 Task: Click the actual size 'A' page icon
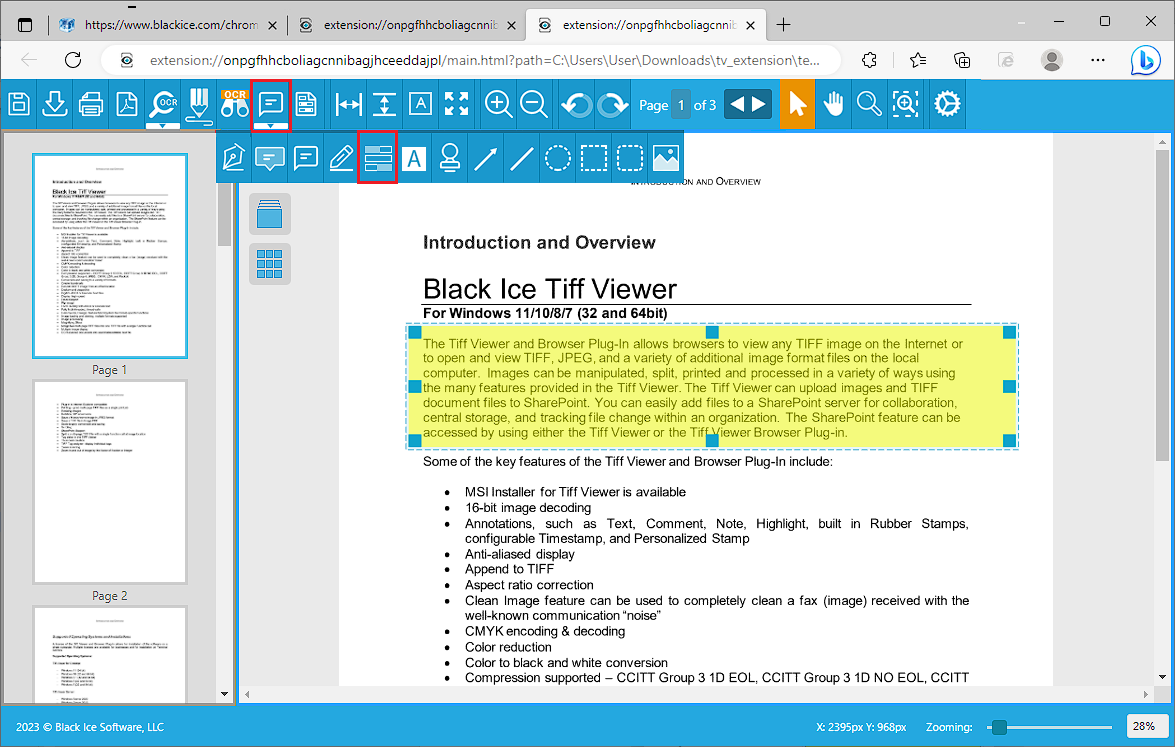pos(420,104)
